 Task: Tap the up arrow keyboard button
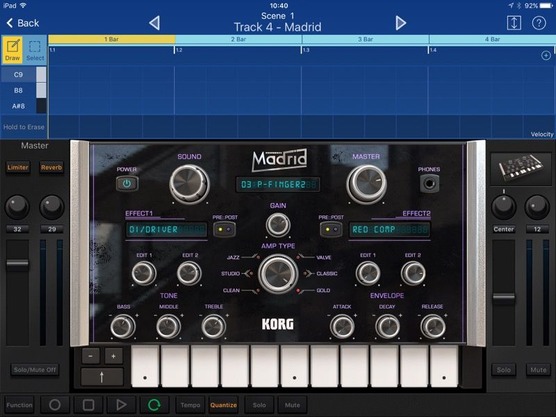(x=102, y=377)
